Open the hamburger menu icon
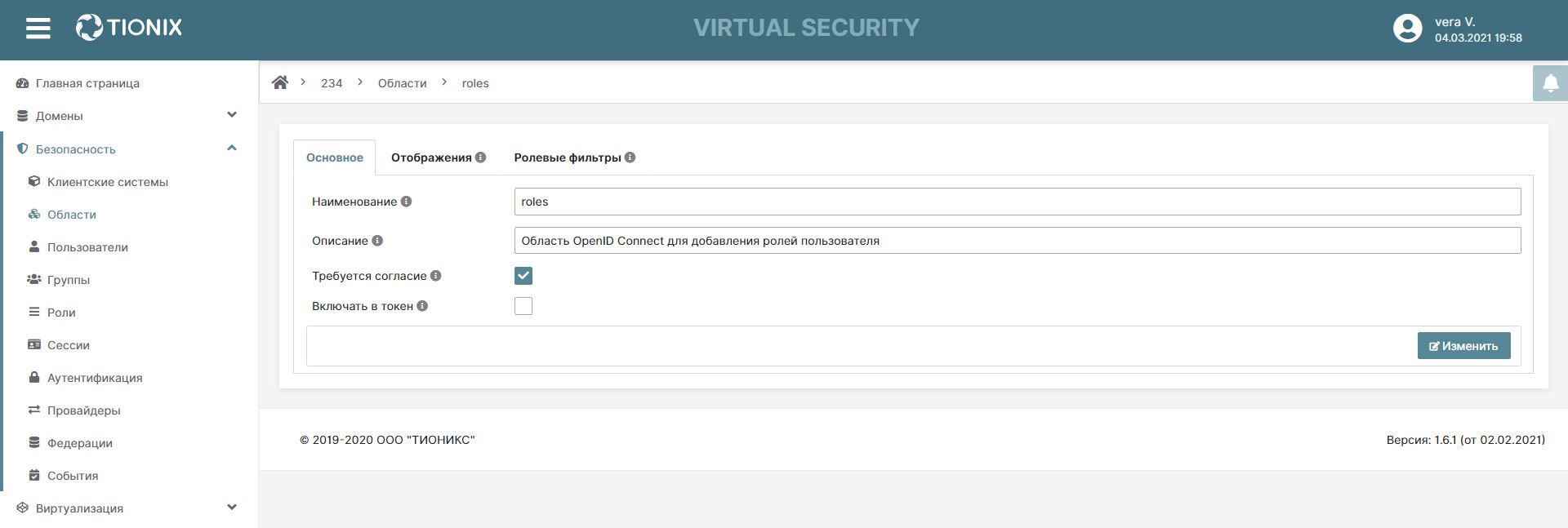 (x=38, y=29)
